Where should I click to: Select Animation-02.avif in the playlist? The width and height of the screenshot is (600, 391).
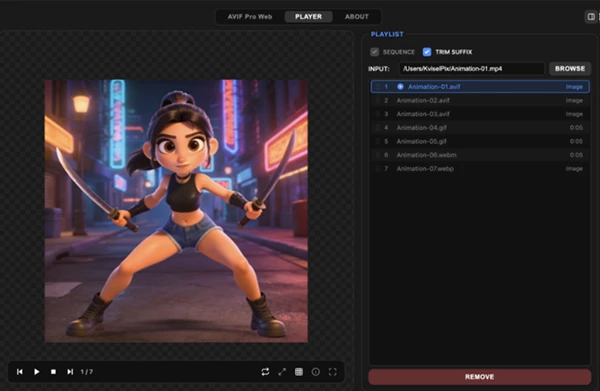point(480,100)
